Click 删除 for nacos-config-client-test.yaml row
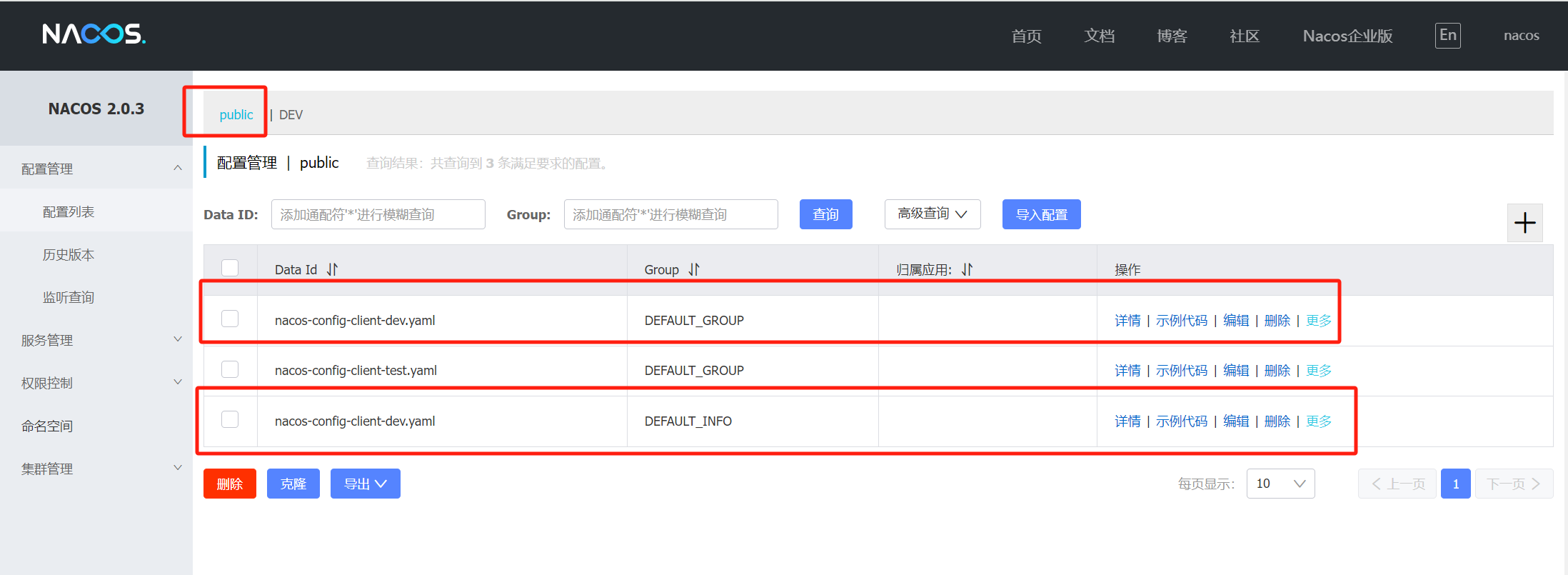Viewport: 1568px width, 575px height. point(1277,371)
